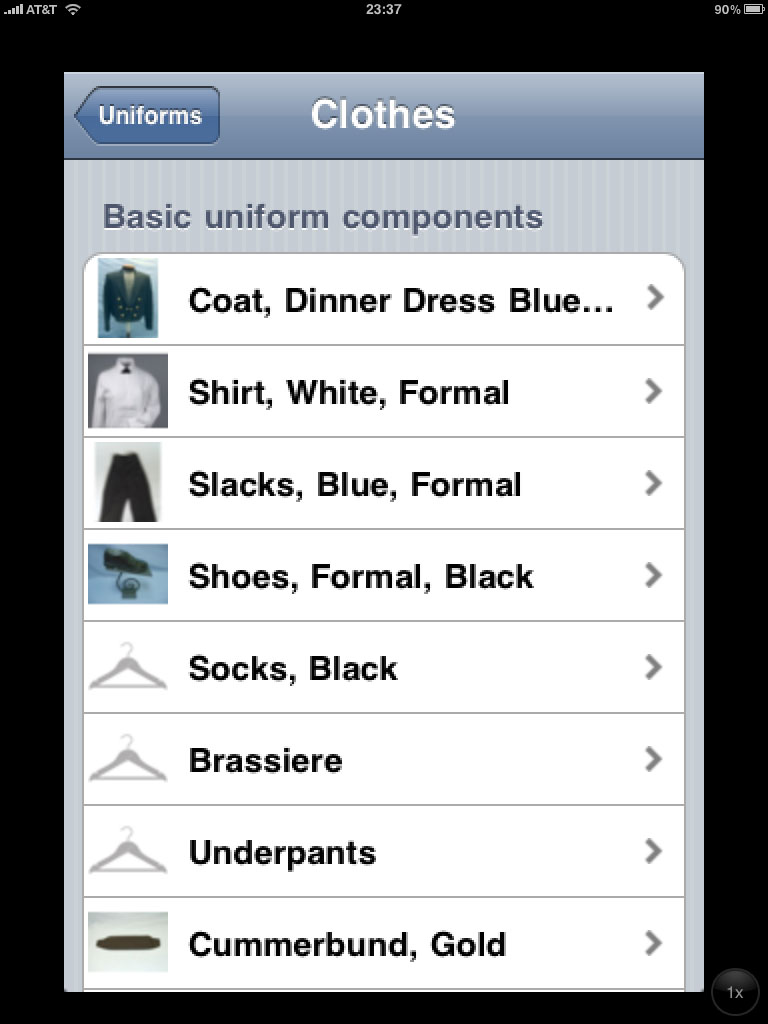Go back to Uniforms list
Image resolution: width=768 pixels, height=1024 pixels.
pyautogui.click(x=148, y=115)
